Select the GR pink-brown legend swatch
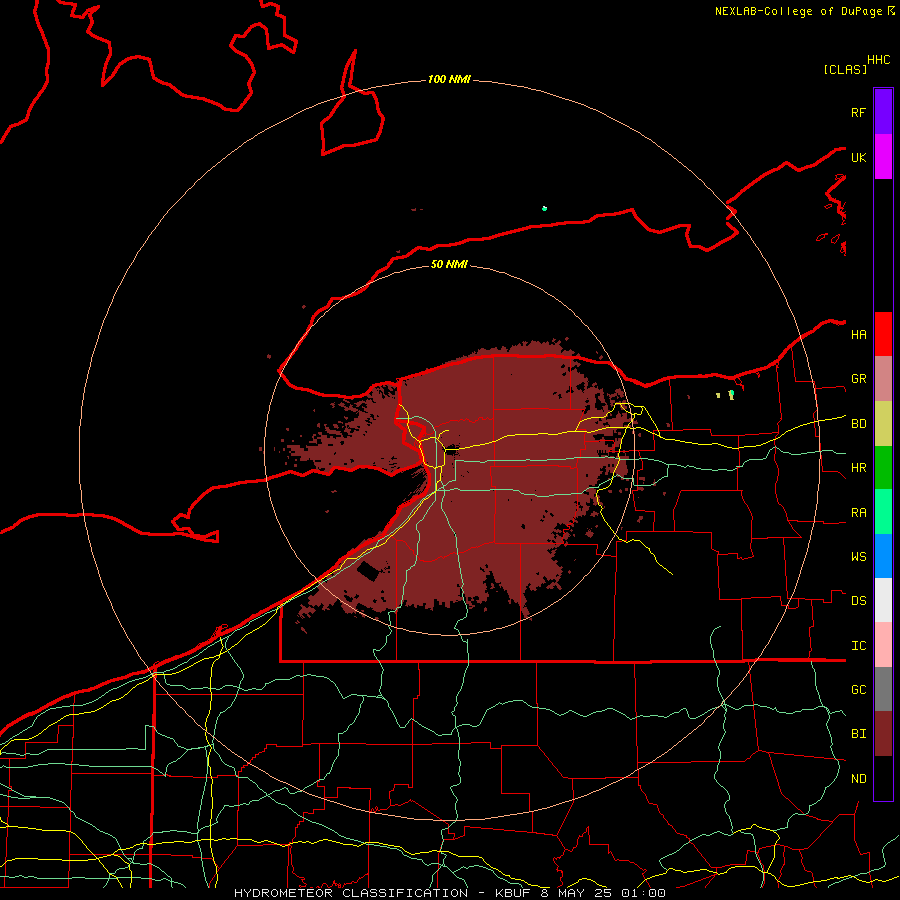 click(x=883, y=379)
